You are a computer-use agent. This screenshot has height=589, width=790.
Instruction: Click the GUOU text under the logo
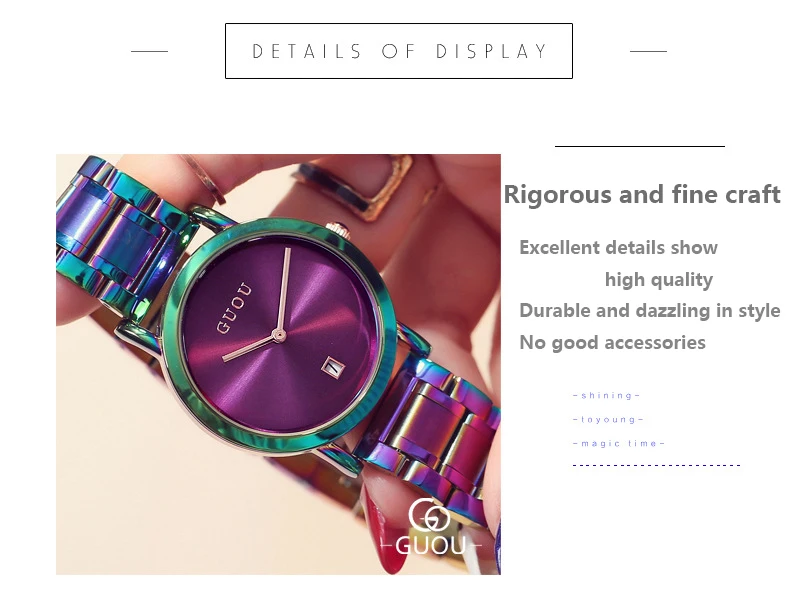(x=431, y=545)
